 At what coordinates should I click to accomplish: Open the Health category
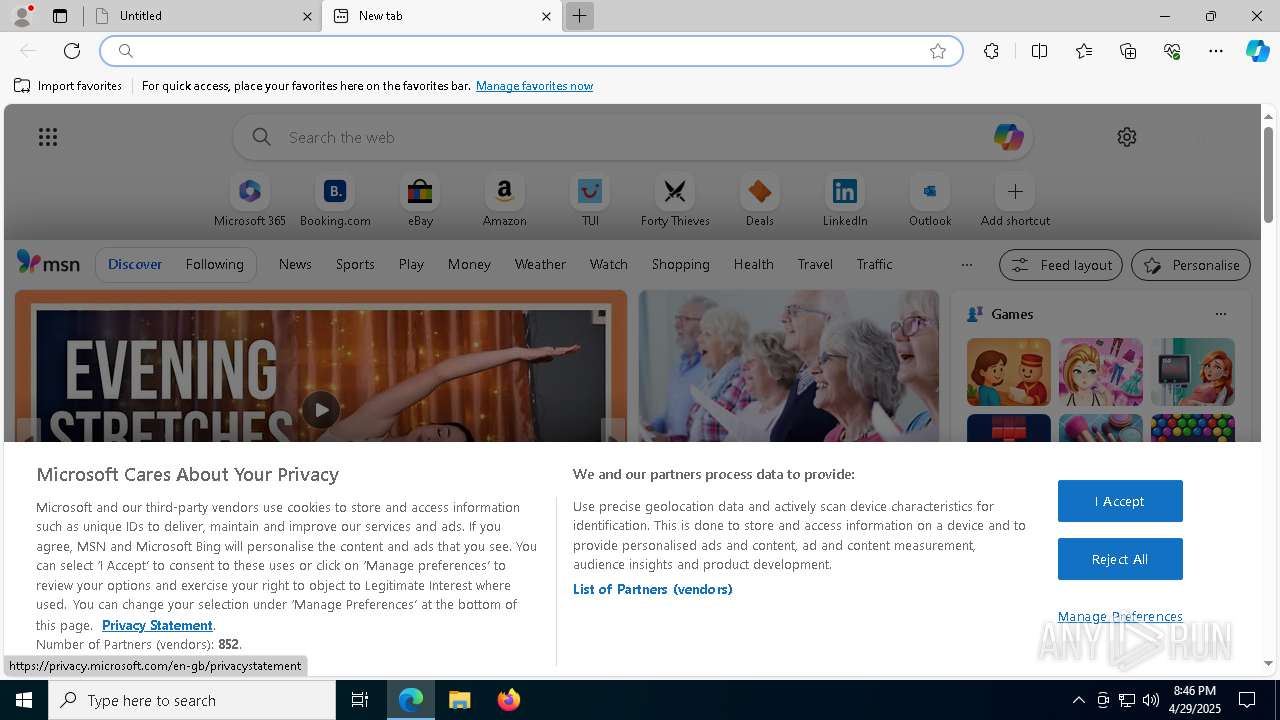(753, 264)
